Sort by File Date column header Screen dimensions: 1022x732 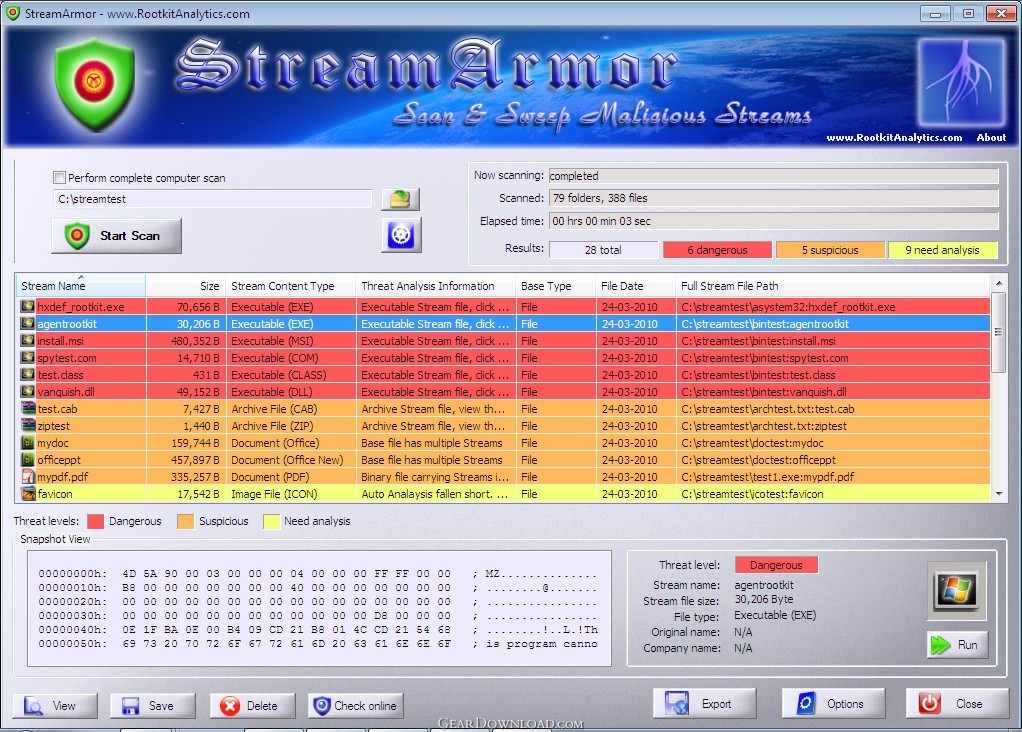click(636, 285)
